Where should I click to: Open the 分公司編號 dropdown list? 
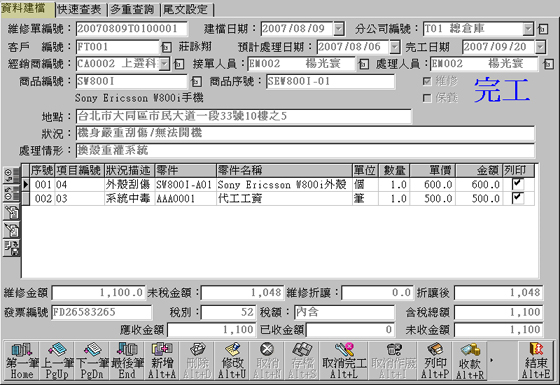coord(528,29)
